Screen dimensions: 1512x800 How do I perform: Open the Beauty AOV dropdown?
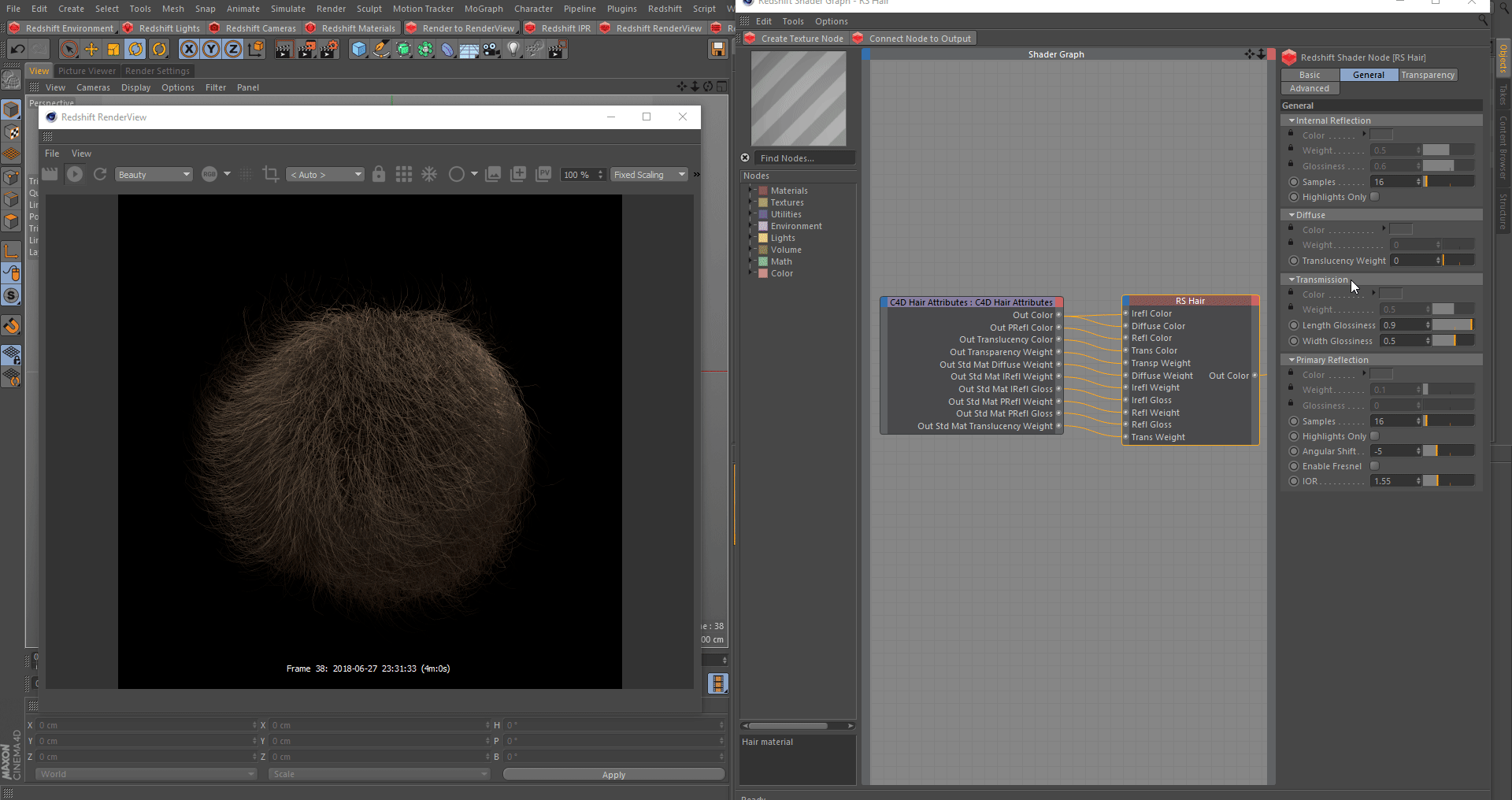tap(154, 175)
